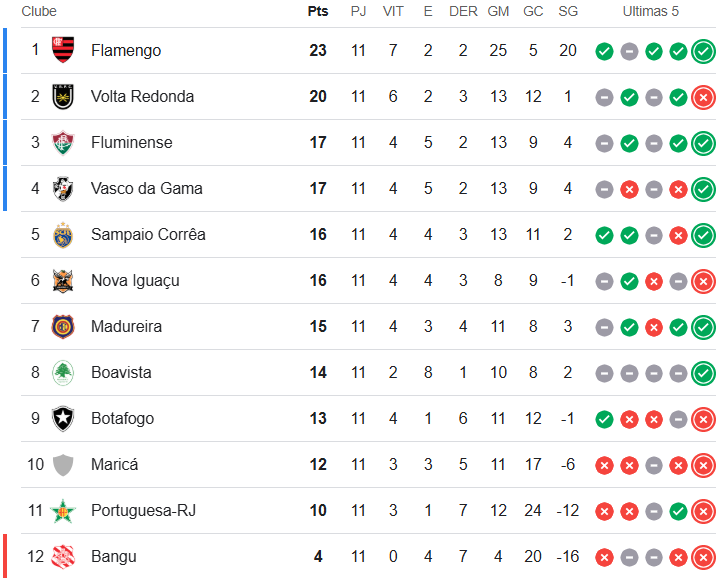Click the Pts column header
The width and height of the screenshot is (723, 579).
click(x=318, y=11)
